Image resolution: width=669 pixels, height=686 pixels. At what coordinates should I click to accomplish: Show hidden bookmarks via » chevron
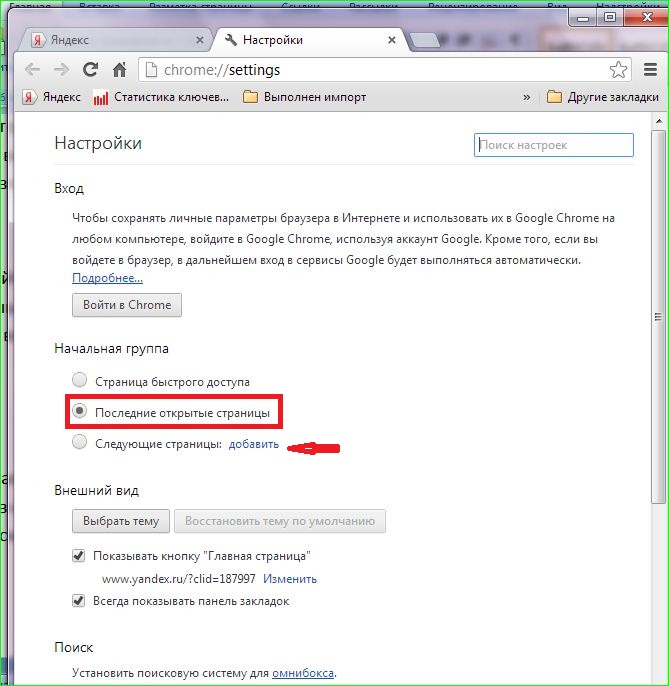(526, 97)
